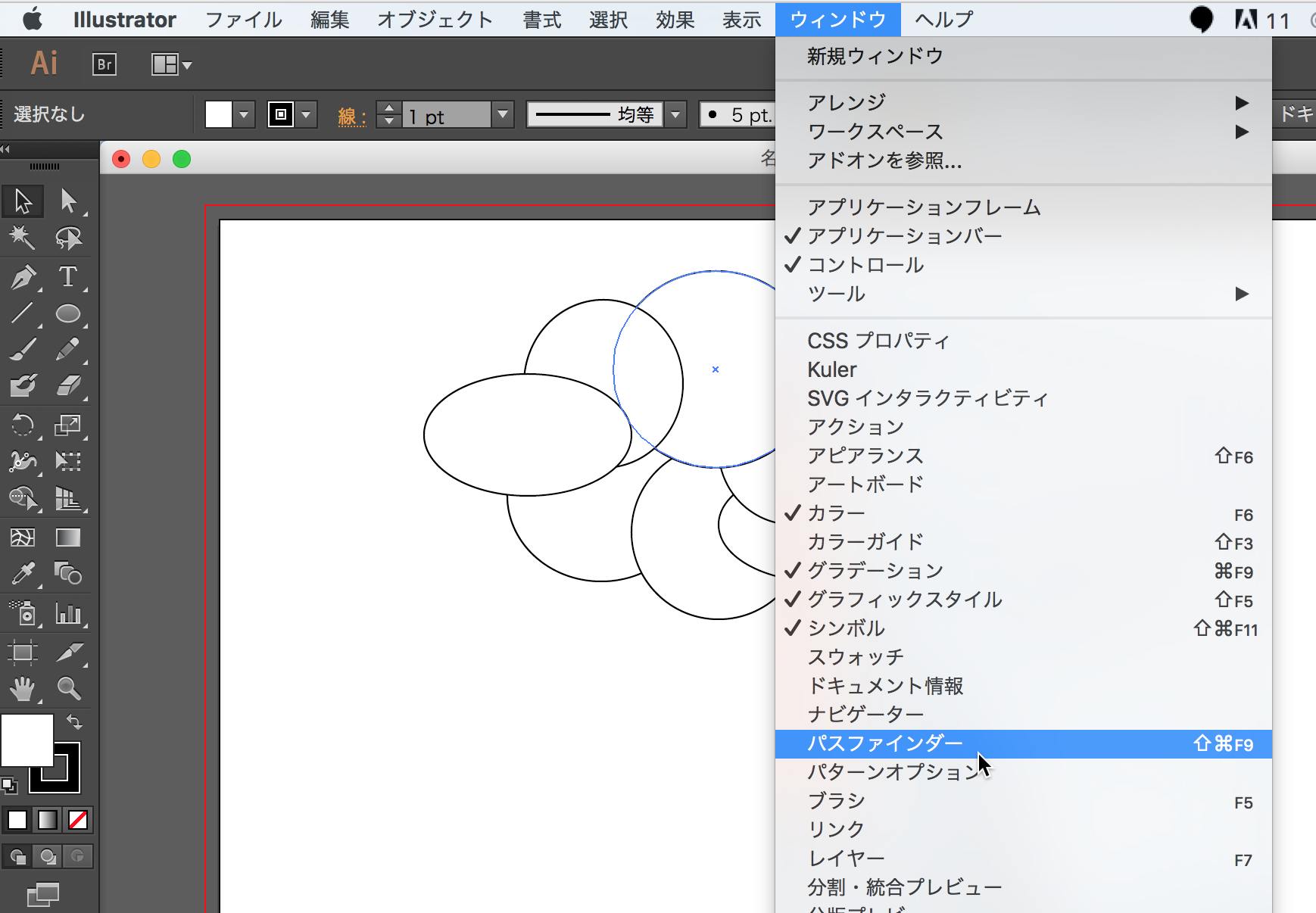This screenshot has height=913, width=1316.
Task: Select the Rotate tool
Action: (x=23, y=425)
